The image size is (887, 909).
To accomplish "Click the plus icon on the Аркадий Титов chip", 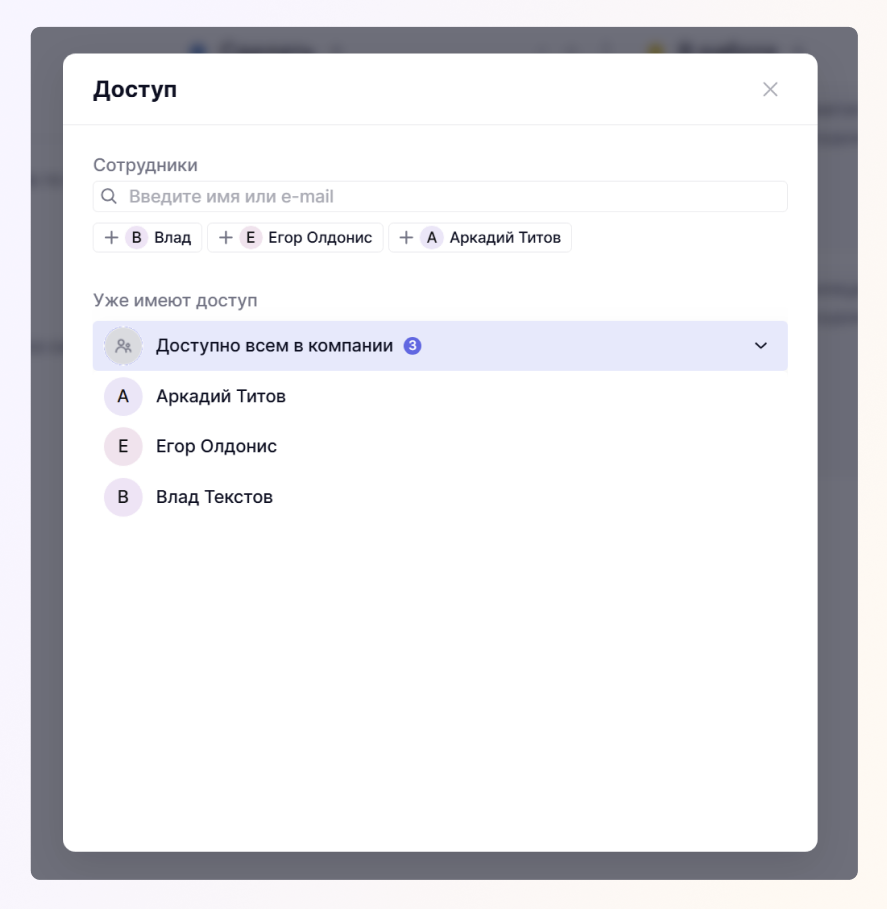I will (406, 238).
